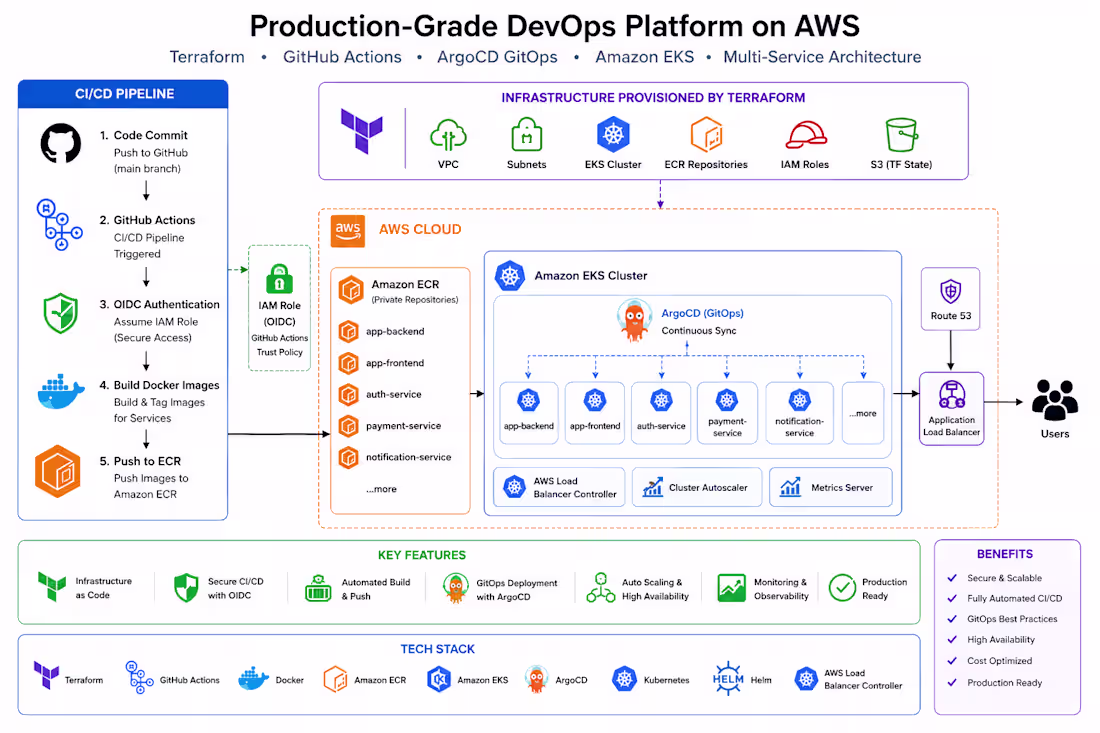
Task: Click the Terraform icon beside Infrastructure as Code
Action: click(52, 586)
